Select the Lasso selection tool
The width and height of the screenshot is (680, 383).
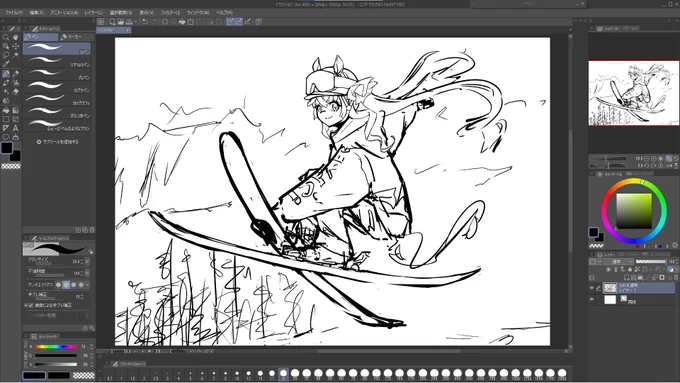6,55
